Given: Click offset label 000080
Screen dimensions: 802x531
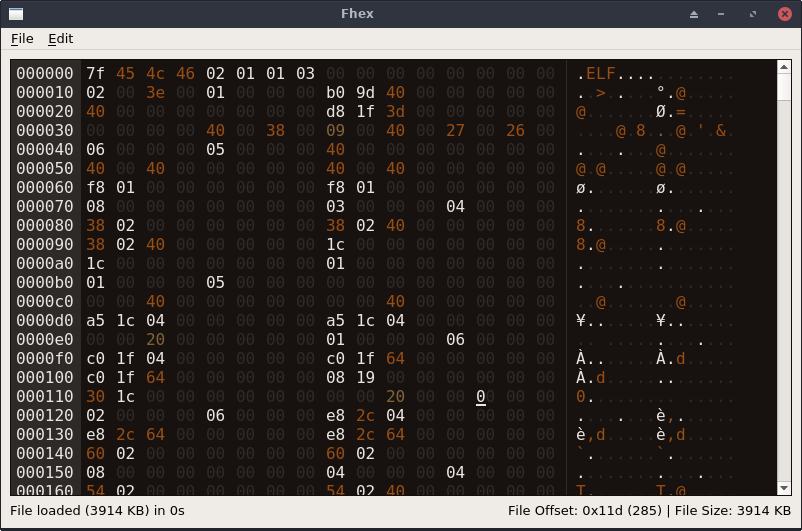Looking at the screenshot, I should click(x=44, y=226).
